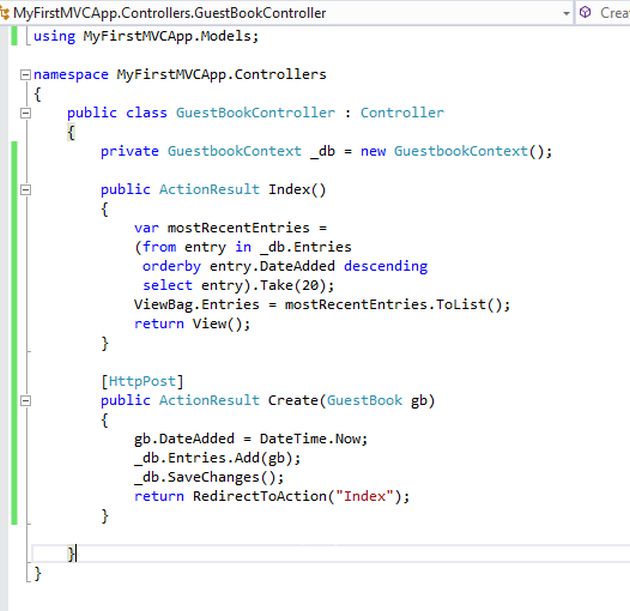630x611 pixels.
Task: Click 'MyFirstMVCApp.Models' in the using statement
Action: pyautogui.click(x=167, y=36)
